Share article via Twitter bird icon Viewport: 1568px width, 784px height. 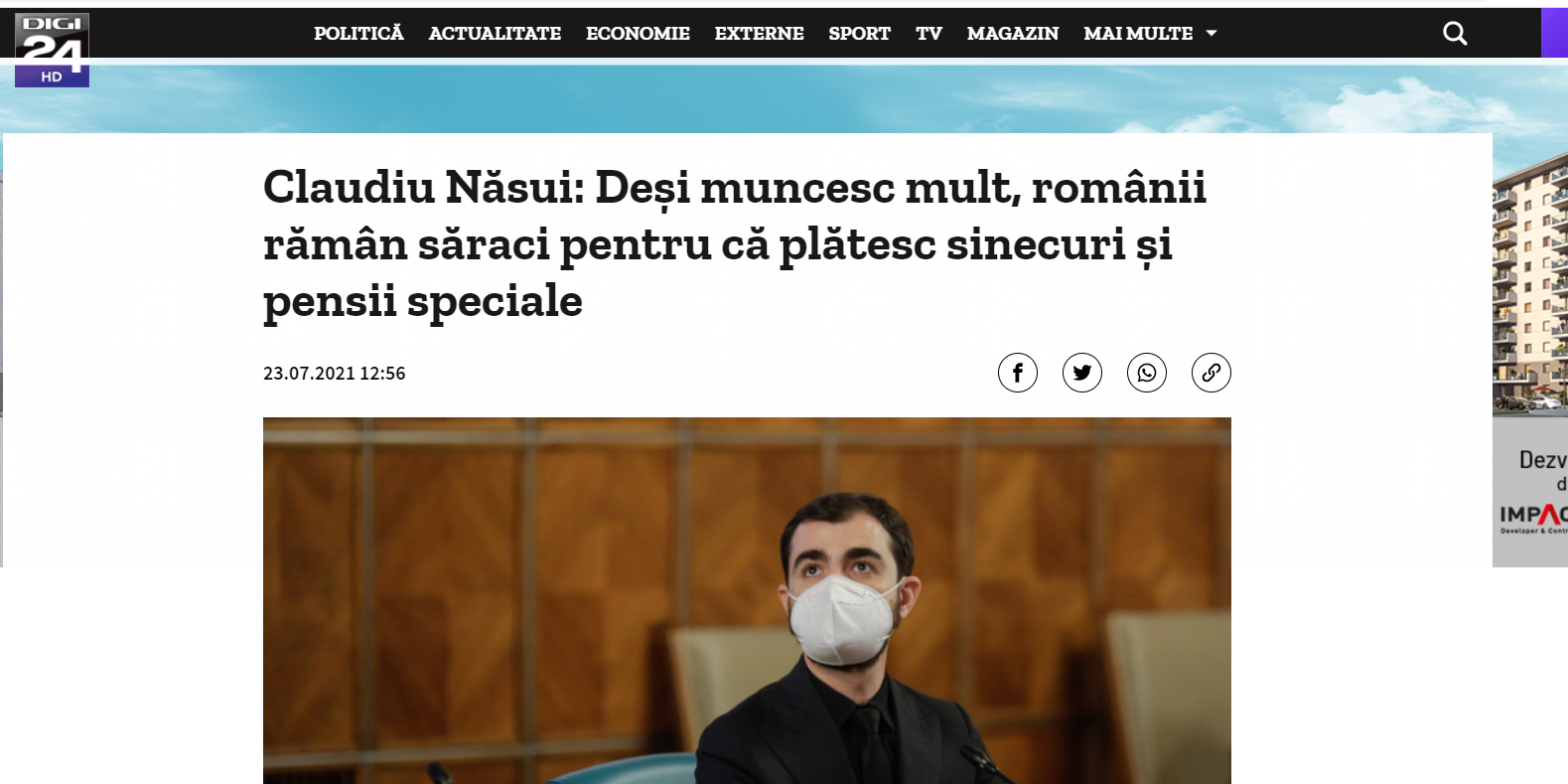click(1082, 373)
